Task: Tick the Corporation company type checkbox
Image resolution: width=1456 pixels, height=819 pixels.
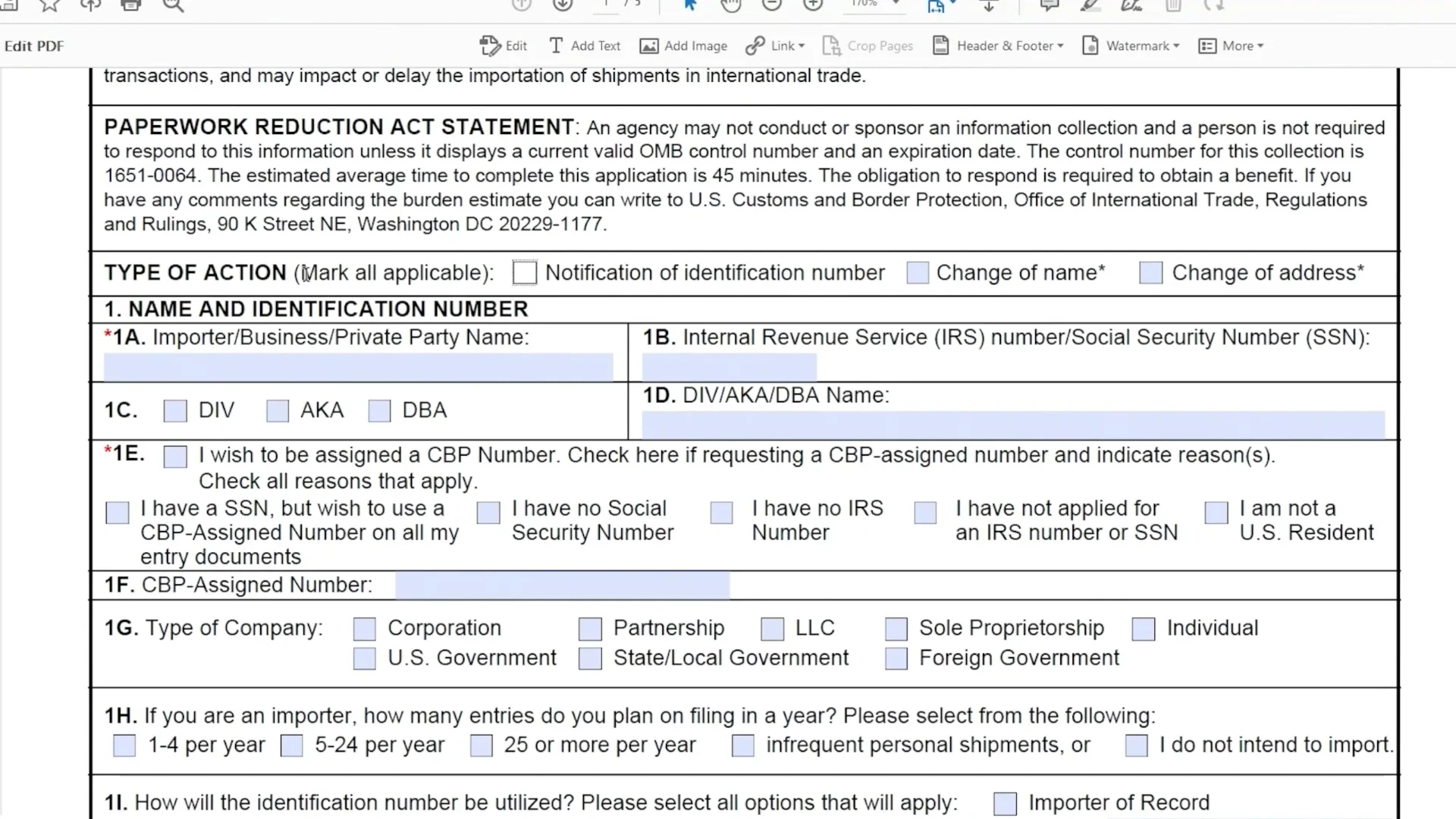Action: 365,629
